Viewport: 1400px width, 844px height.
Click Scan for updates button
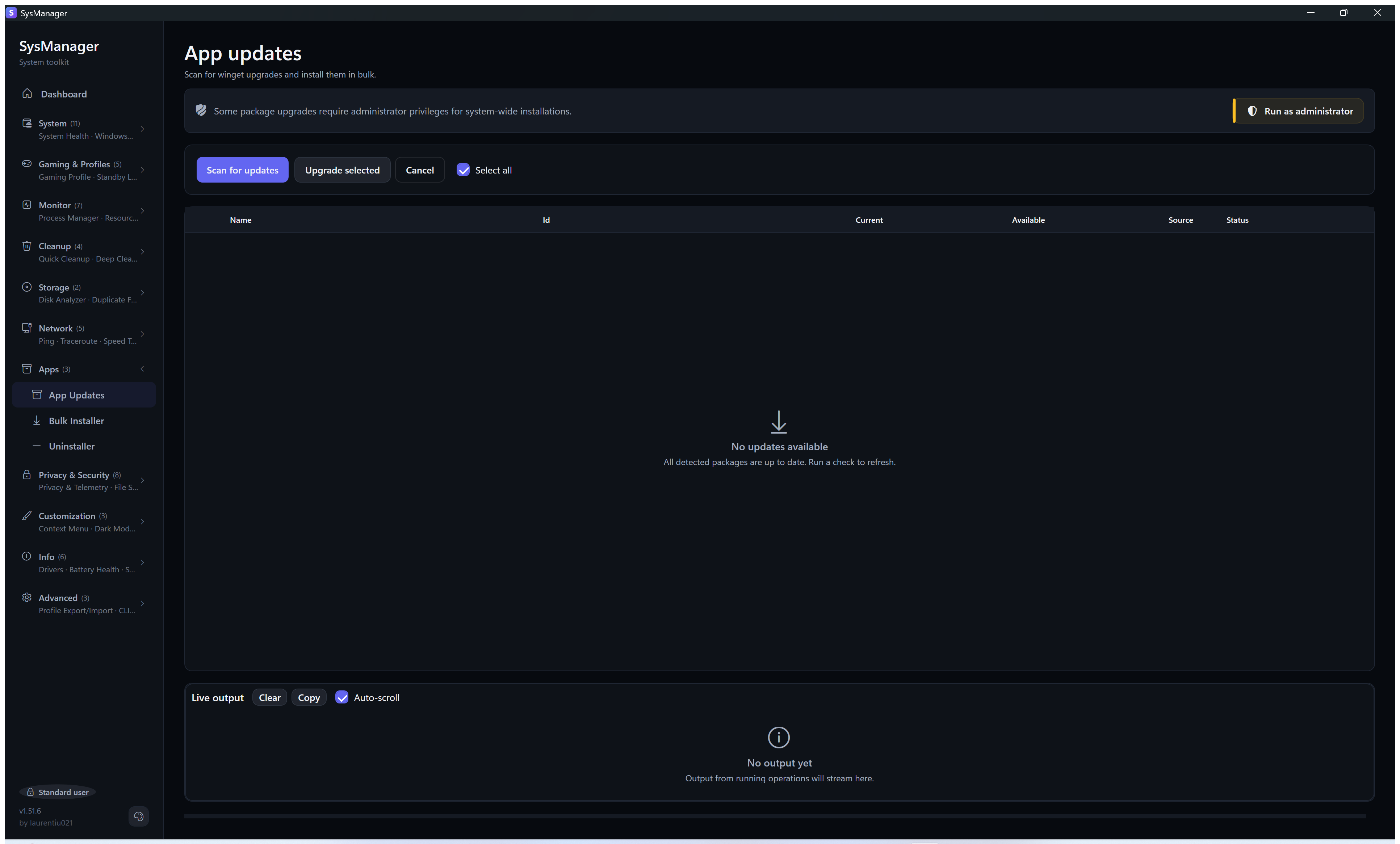point(243,170)
